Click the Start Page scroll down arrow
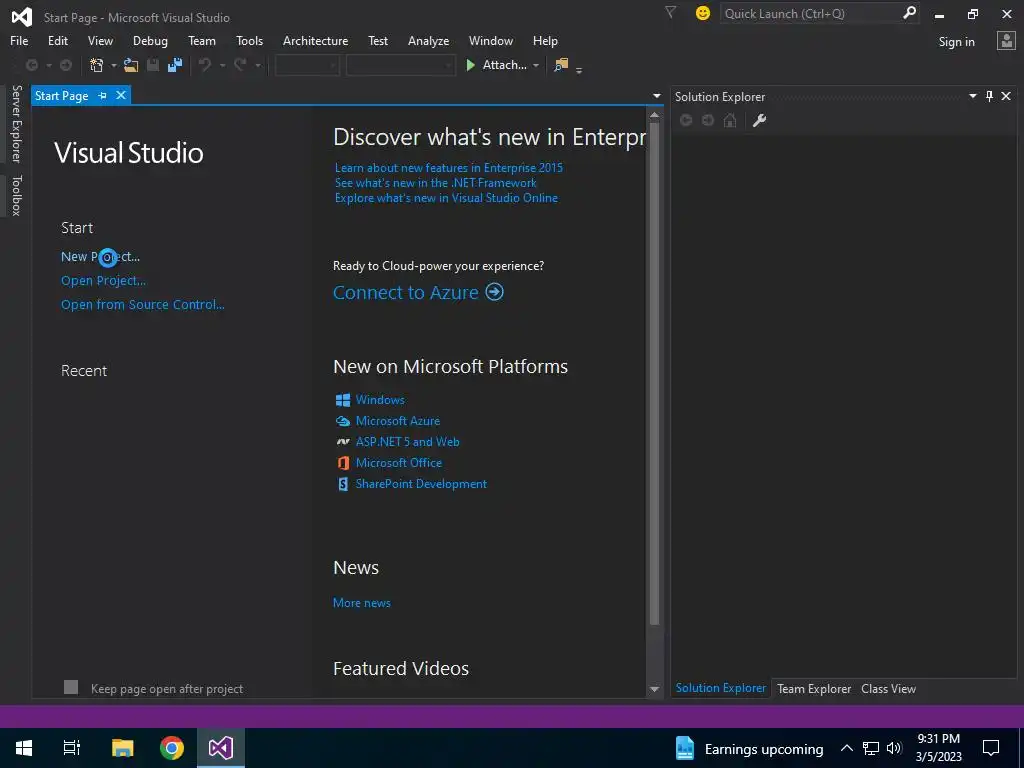1024x768 pixels. point(654,689)
